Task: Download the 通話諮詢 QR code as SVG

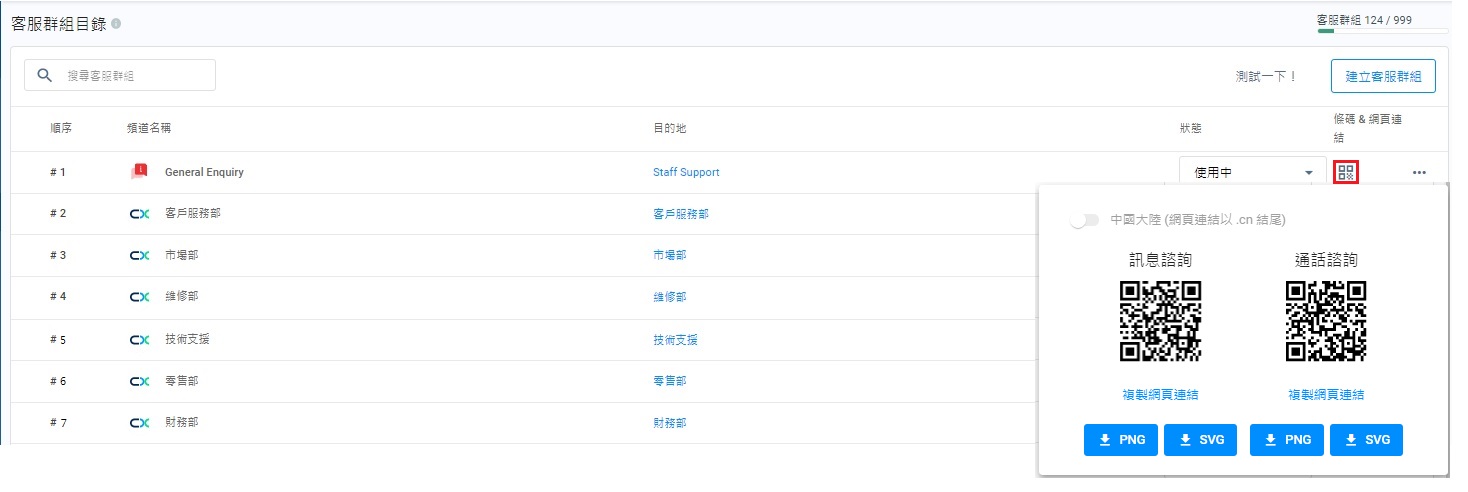Action: [1367, 440]
